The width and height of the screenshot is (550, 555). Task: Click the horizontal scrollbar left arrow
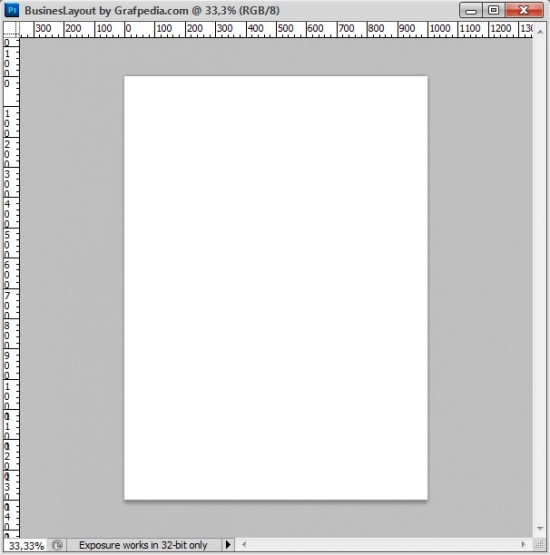pos(244,544)
